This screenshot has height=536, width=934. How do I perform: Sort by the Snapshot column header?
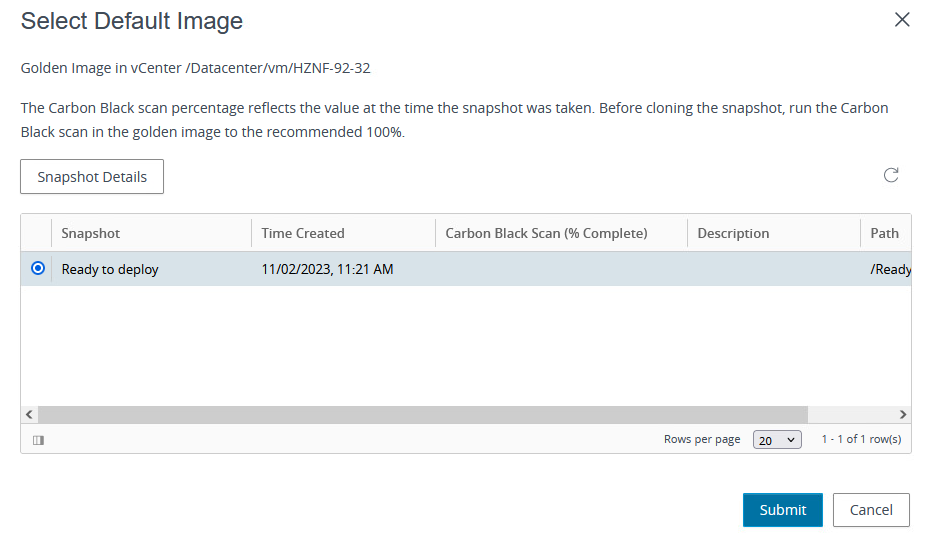pos(91,233)
